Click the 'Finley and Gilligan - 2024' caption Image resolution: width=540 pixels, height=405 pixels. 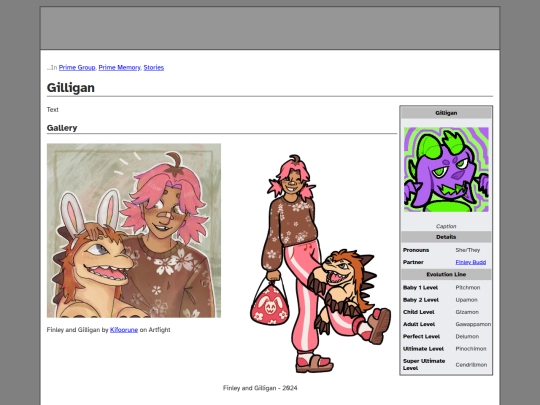260,388
